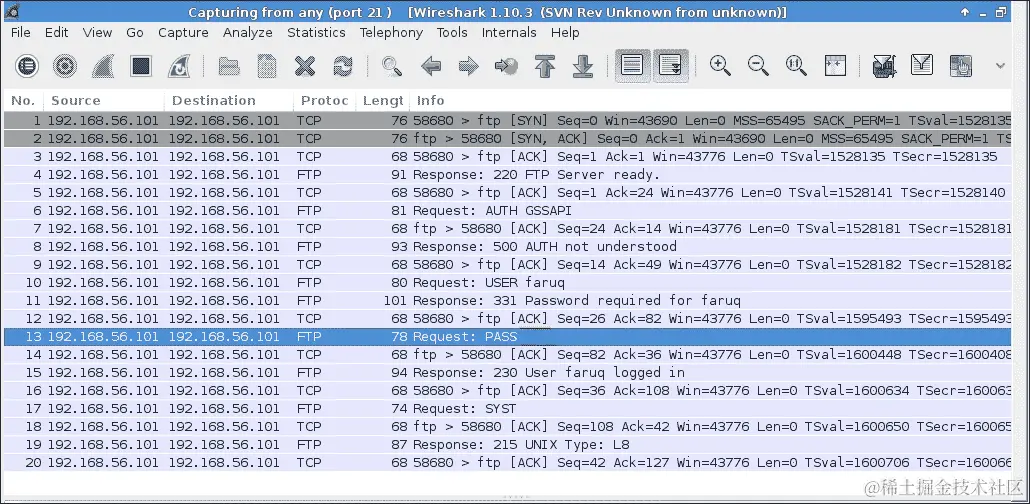Edit coloring rules icon
The width and height of the screenshot is (1030, 504).
coord(960,66)
